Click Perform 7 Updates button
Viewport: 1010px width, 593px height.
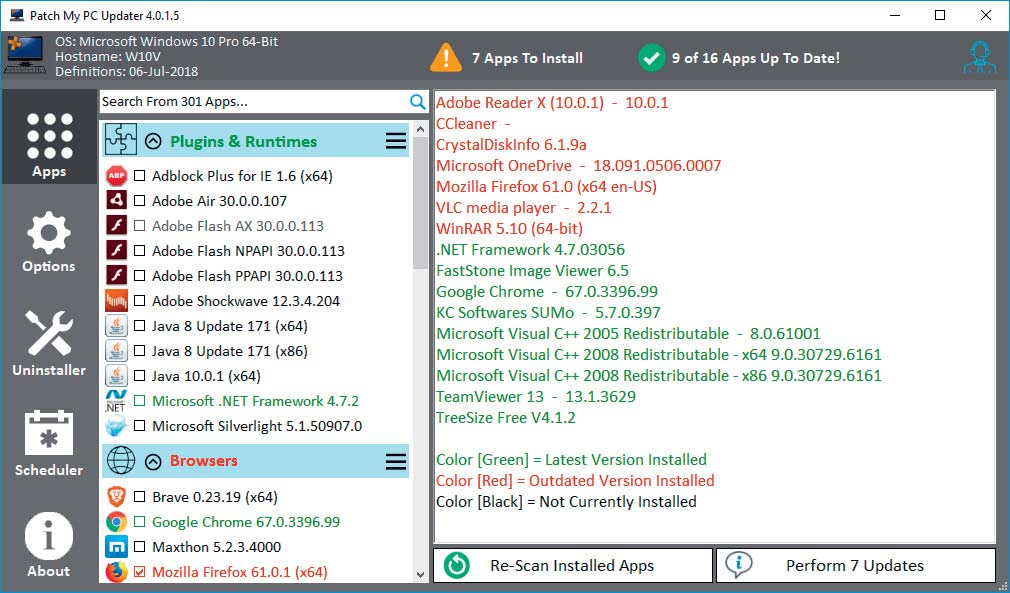coord(855,565)
